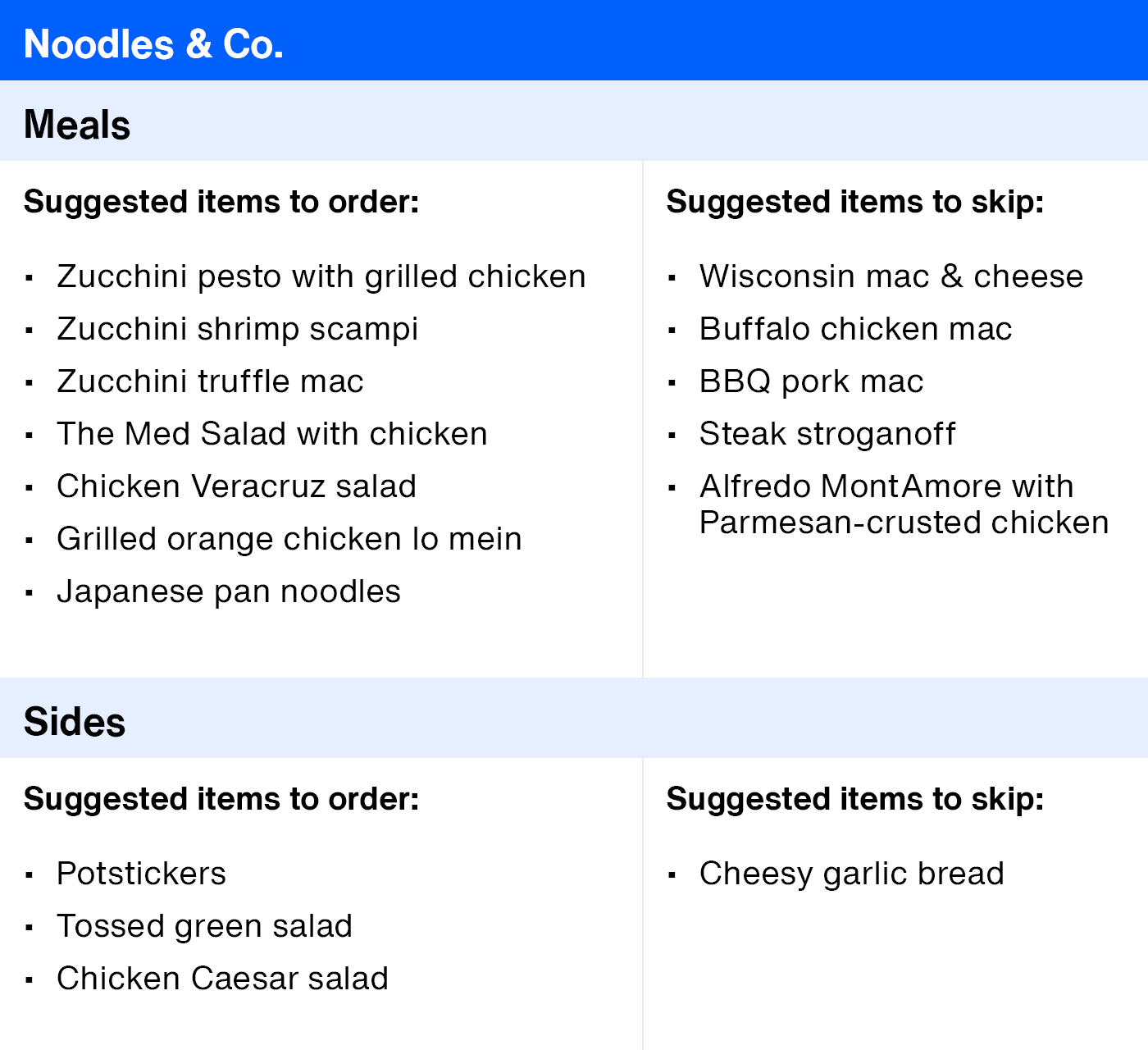Select Chicken Caesar salad side
The height and width of the screenshot is (1050, 1148).
(222, 979)
